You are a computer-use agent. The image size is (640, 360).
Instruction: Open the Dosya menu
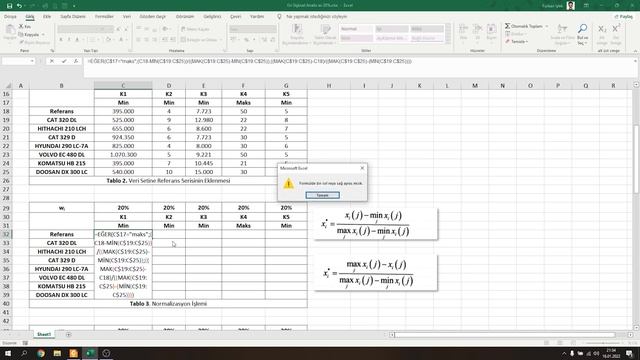tap(10, 17)
